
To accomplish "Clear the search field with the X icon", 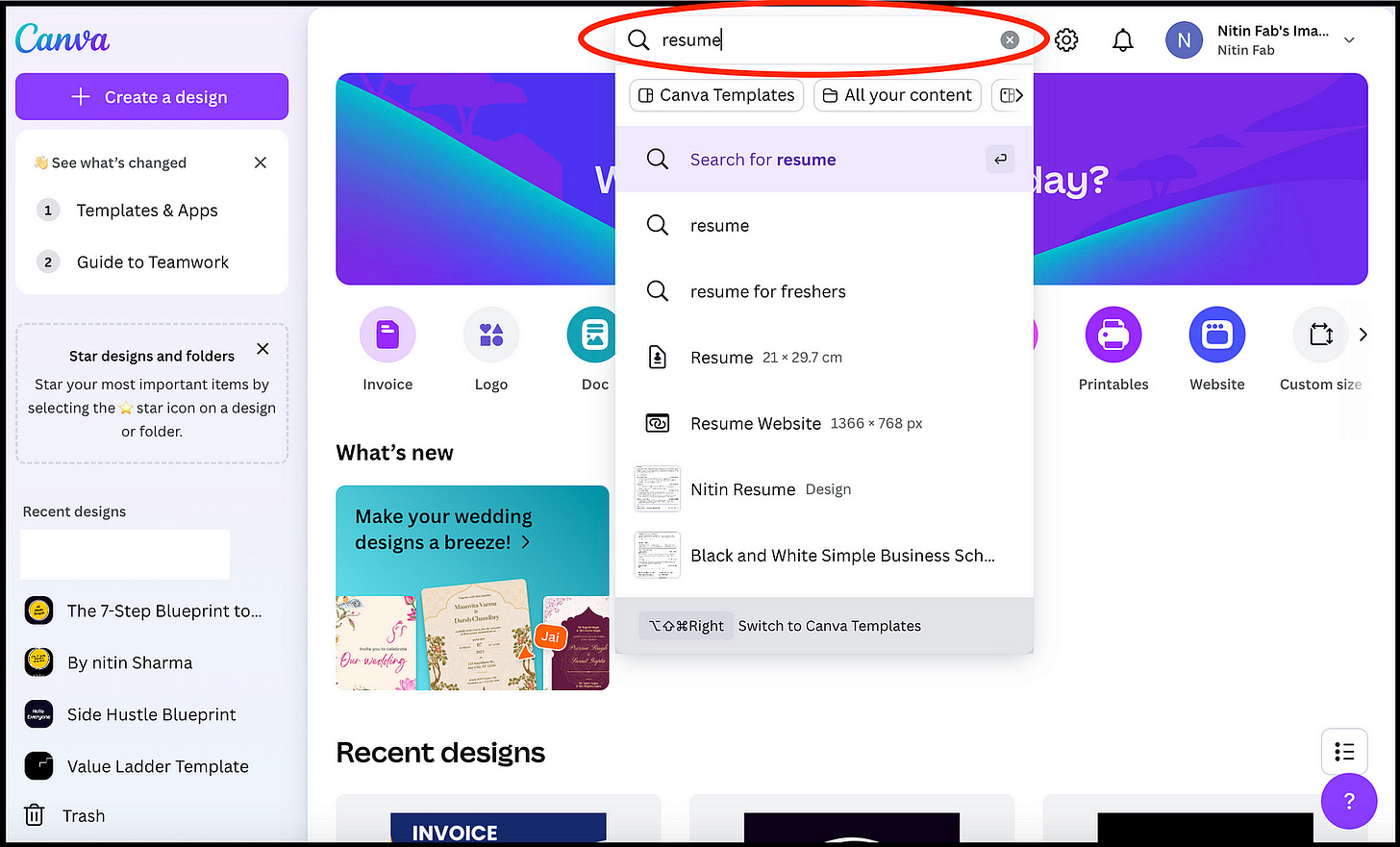I will pos(1009,39).
